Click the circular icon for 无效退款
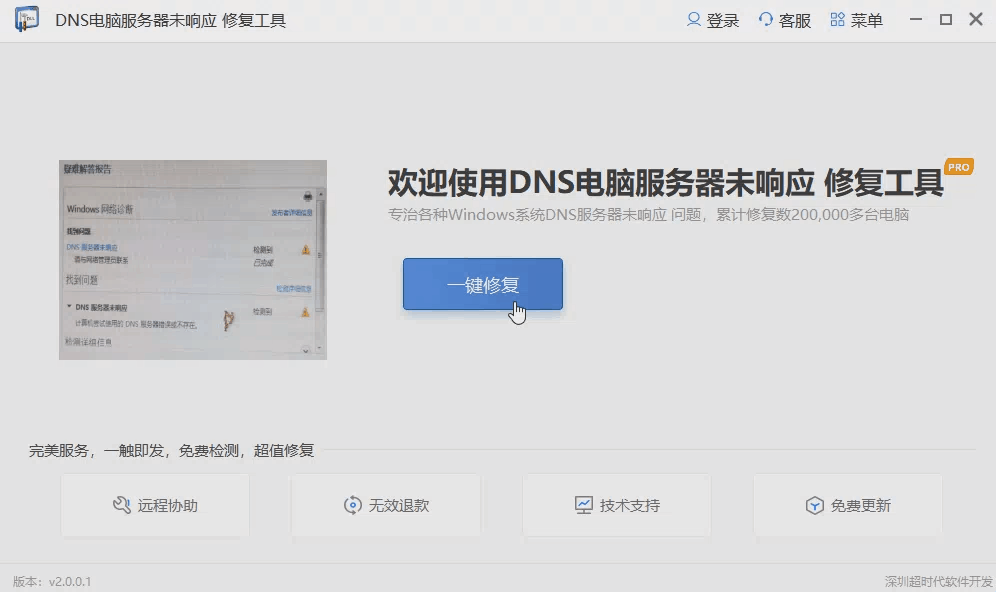The height and width of the screenshot is (592, 996). click(352, 506)
